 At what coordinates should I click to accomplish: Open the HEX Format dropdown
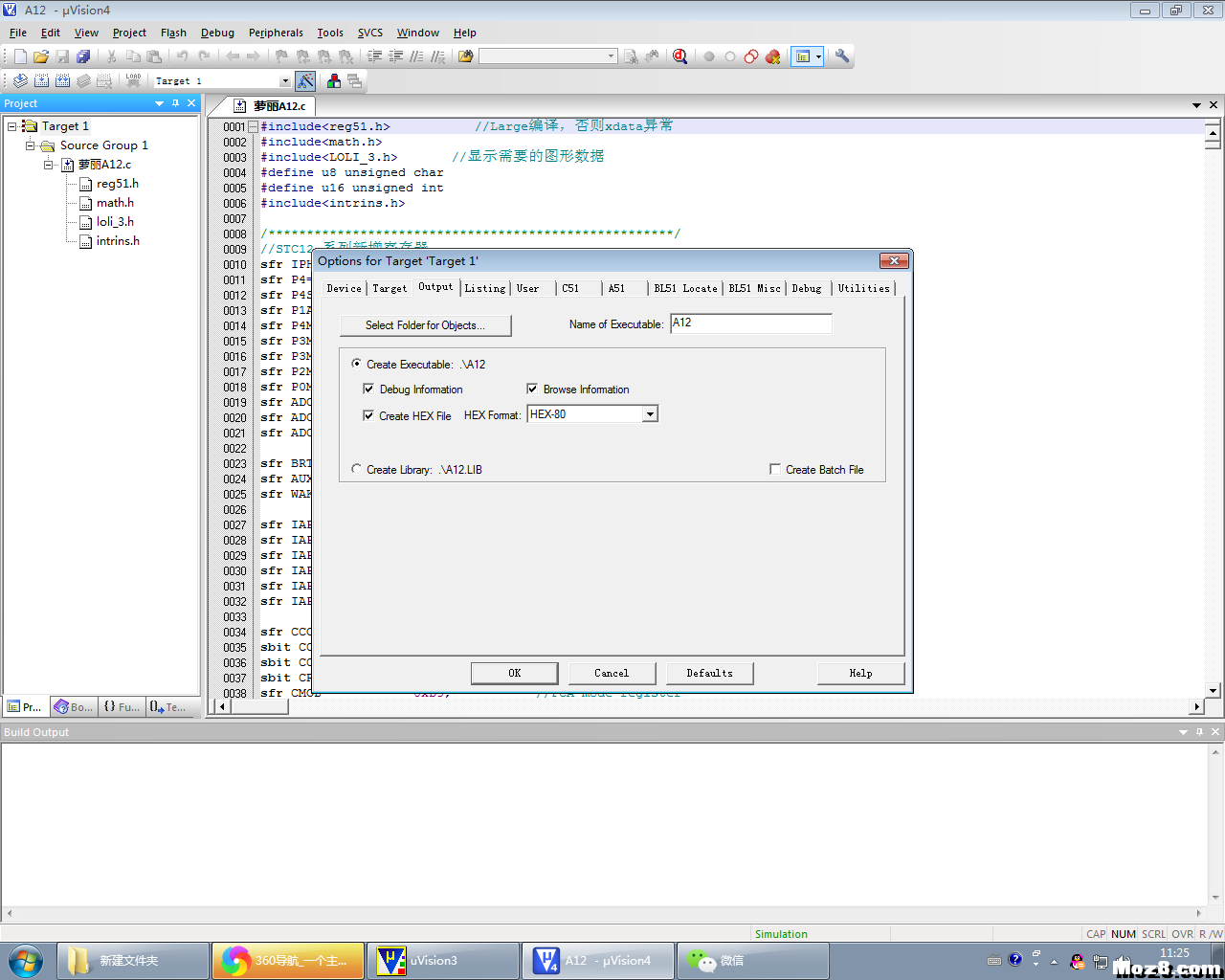point(650,414)
